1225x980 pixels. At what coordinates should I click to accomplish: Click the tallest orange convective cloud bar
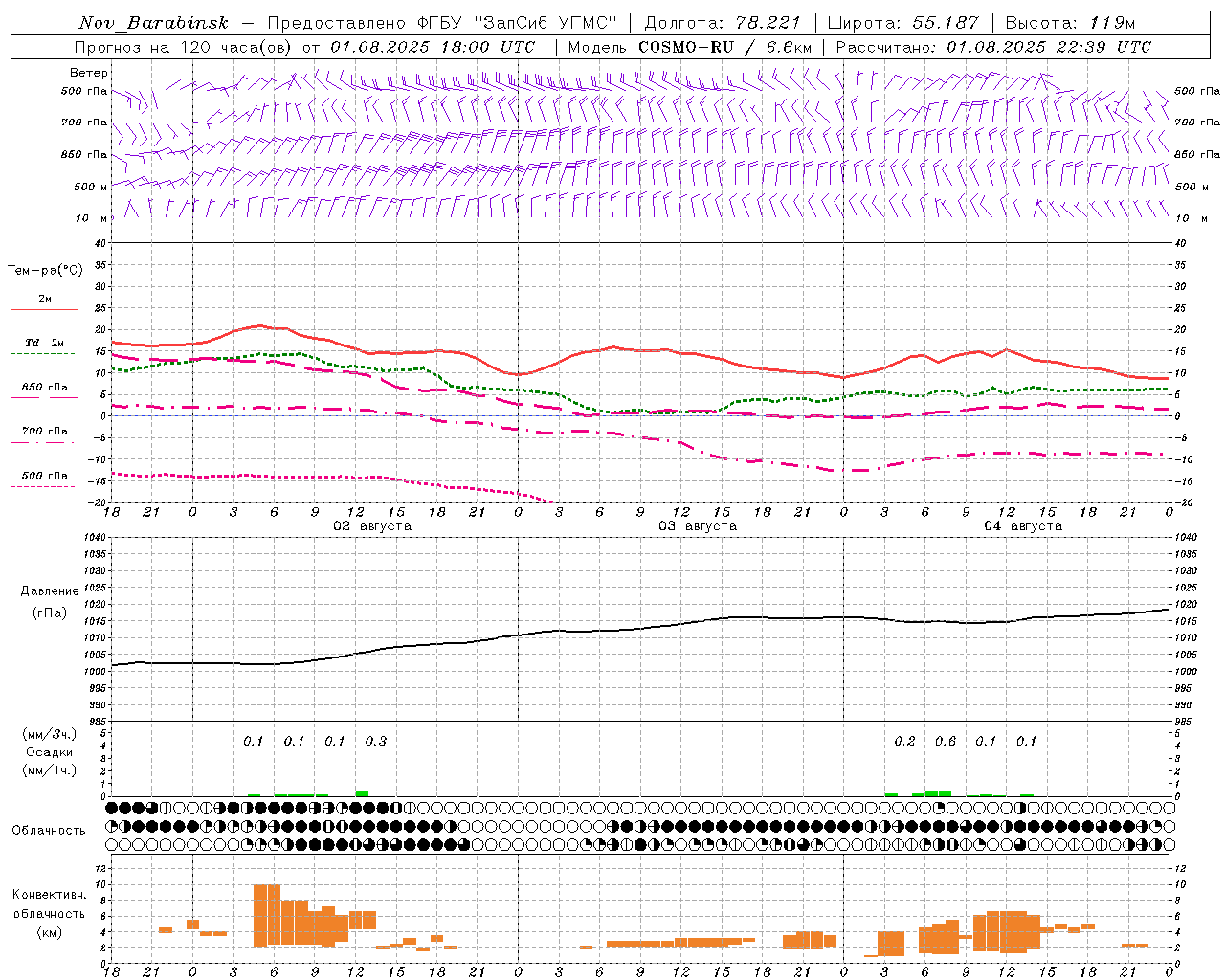(x=267, y=916)
